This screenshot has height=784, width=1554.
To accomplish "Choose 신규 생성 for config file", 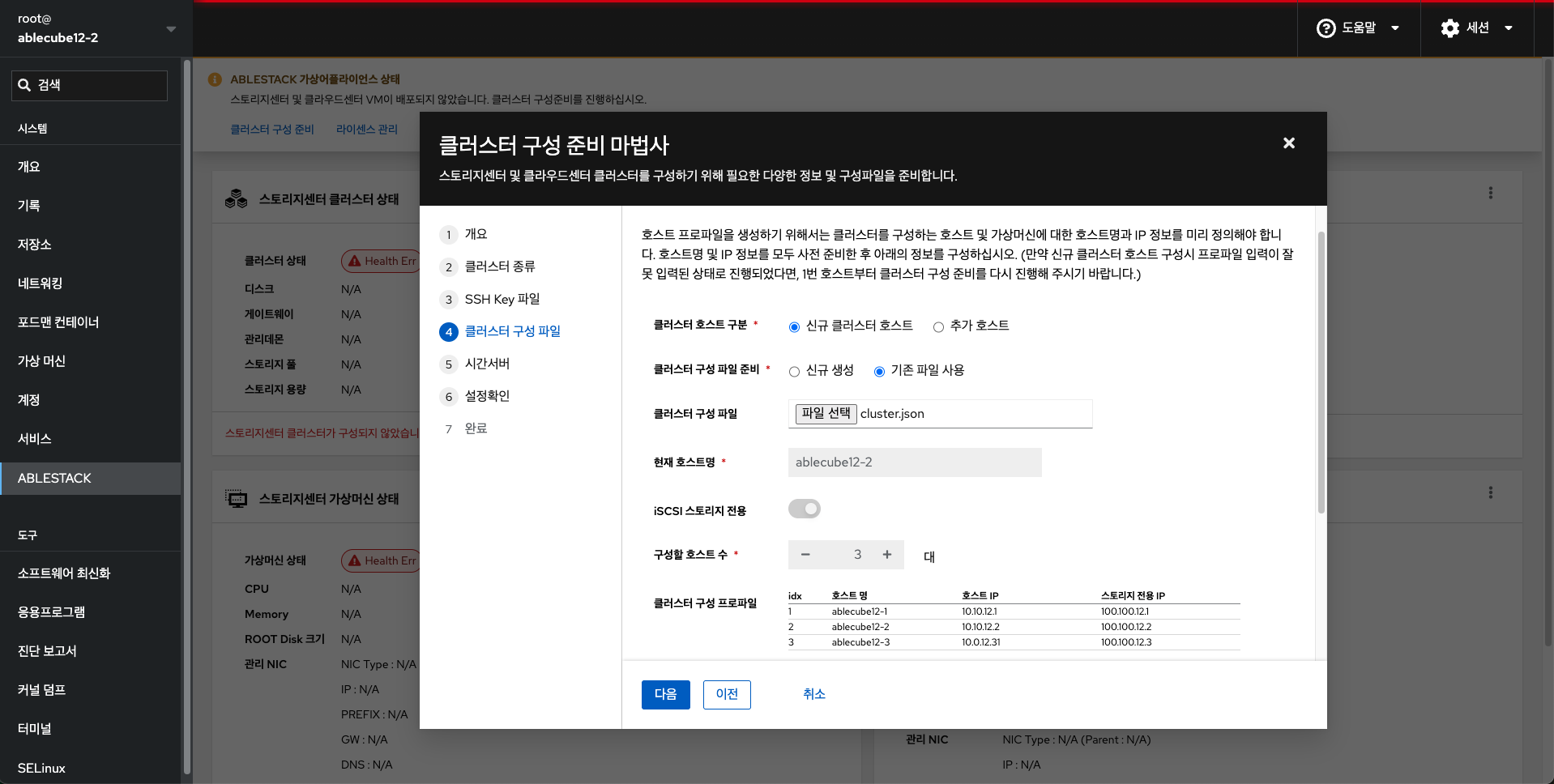I will (794, 372).
